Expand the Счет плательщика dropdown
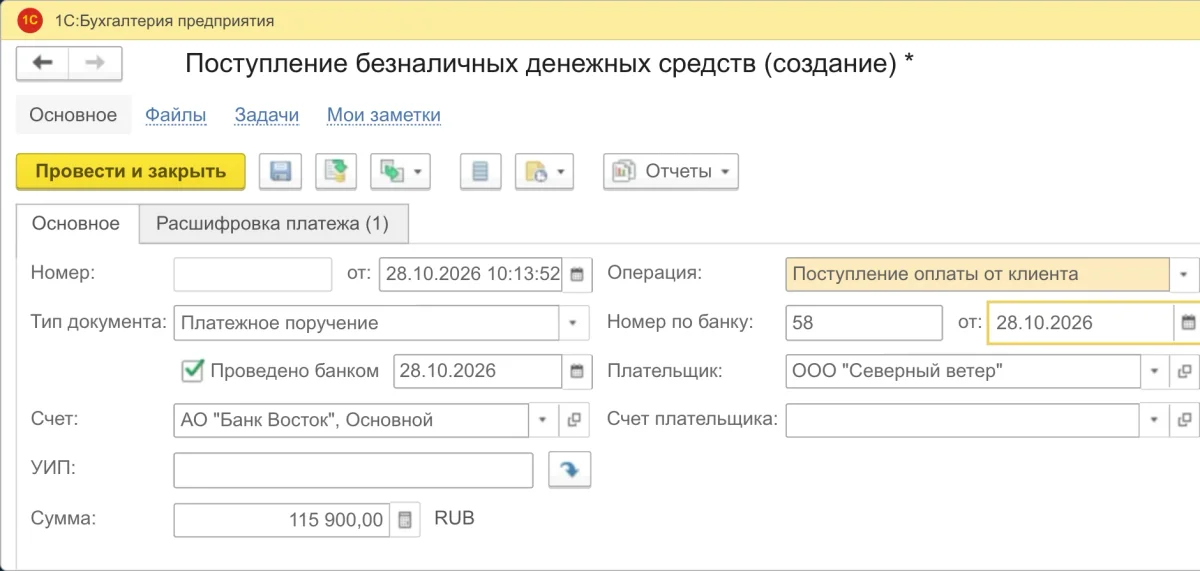The image size is (1200, 571). 1155,420
